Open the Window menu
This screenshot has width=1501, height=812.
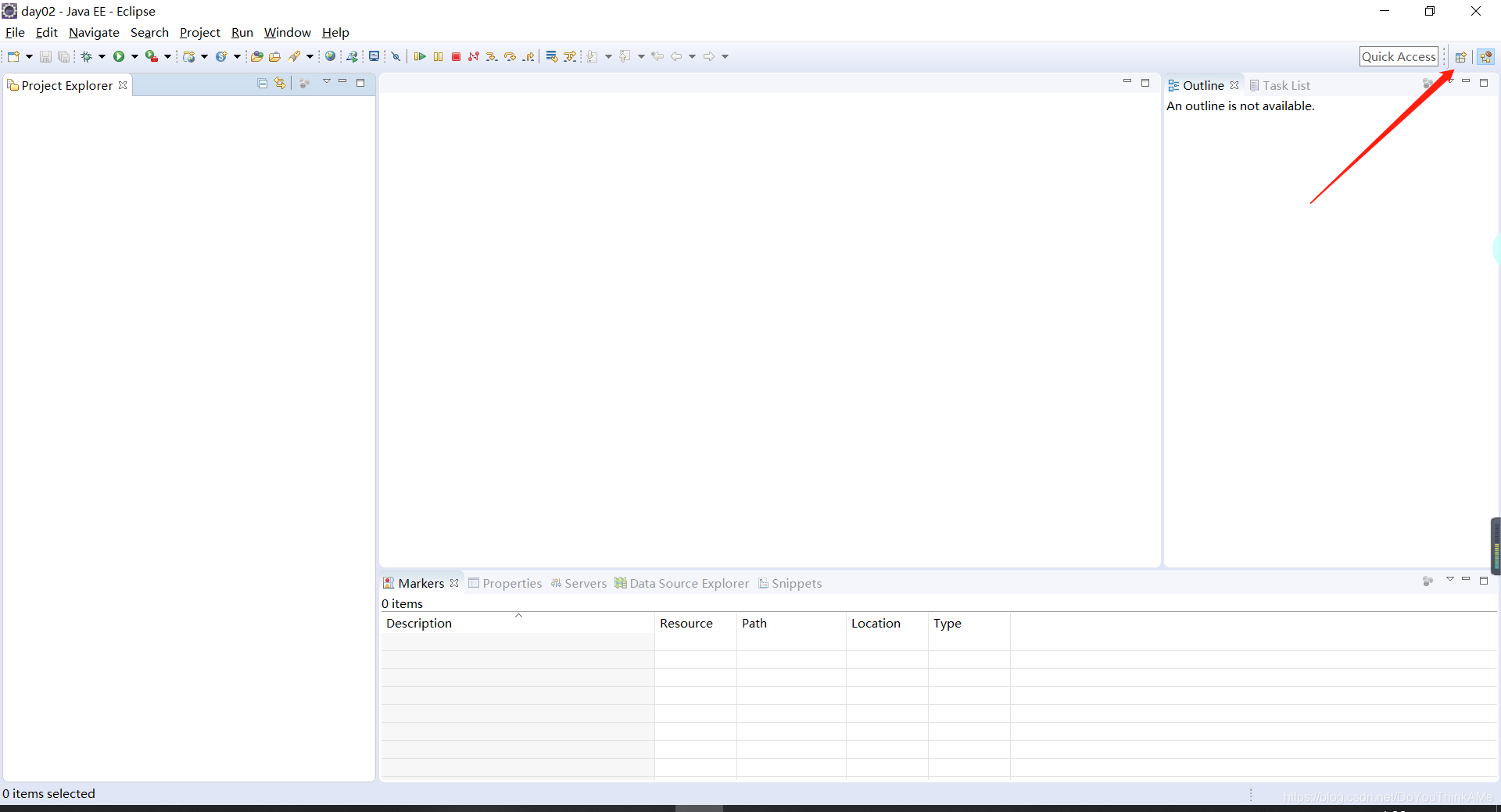tap(287, 33)
